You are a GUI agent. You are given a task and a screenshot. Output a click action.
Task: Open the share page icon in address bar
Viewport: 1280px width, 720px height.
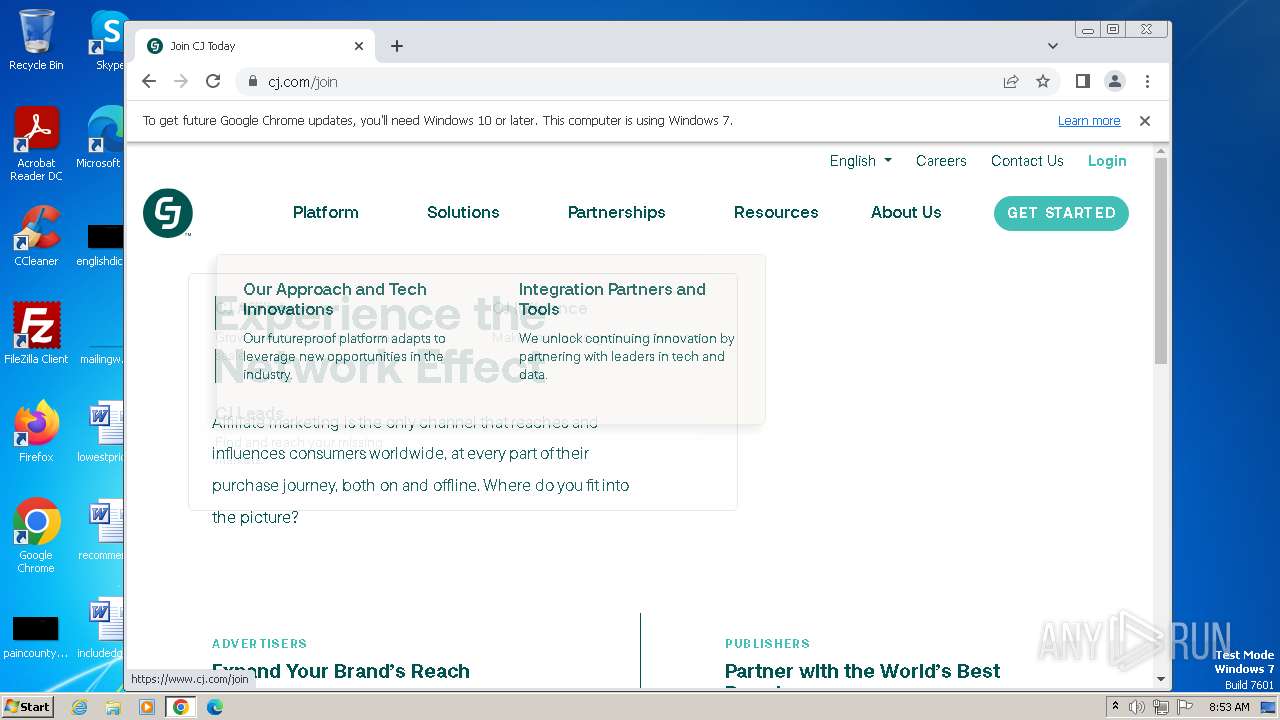point(1011,81)
